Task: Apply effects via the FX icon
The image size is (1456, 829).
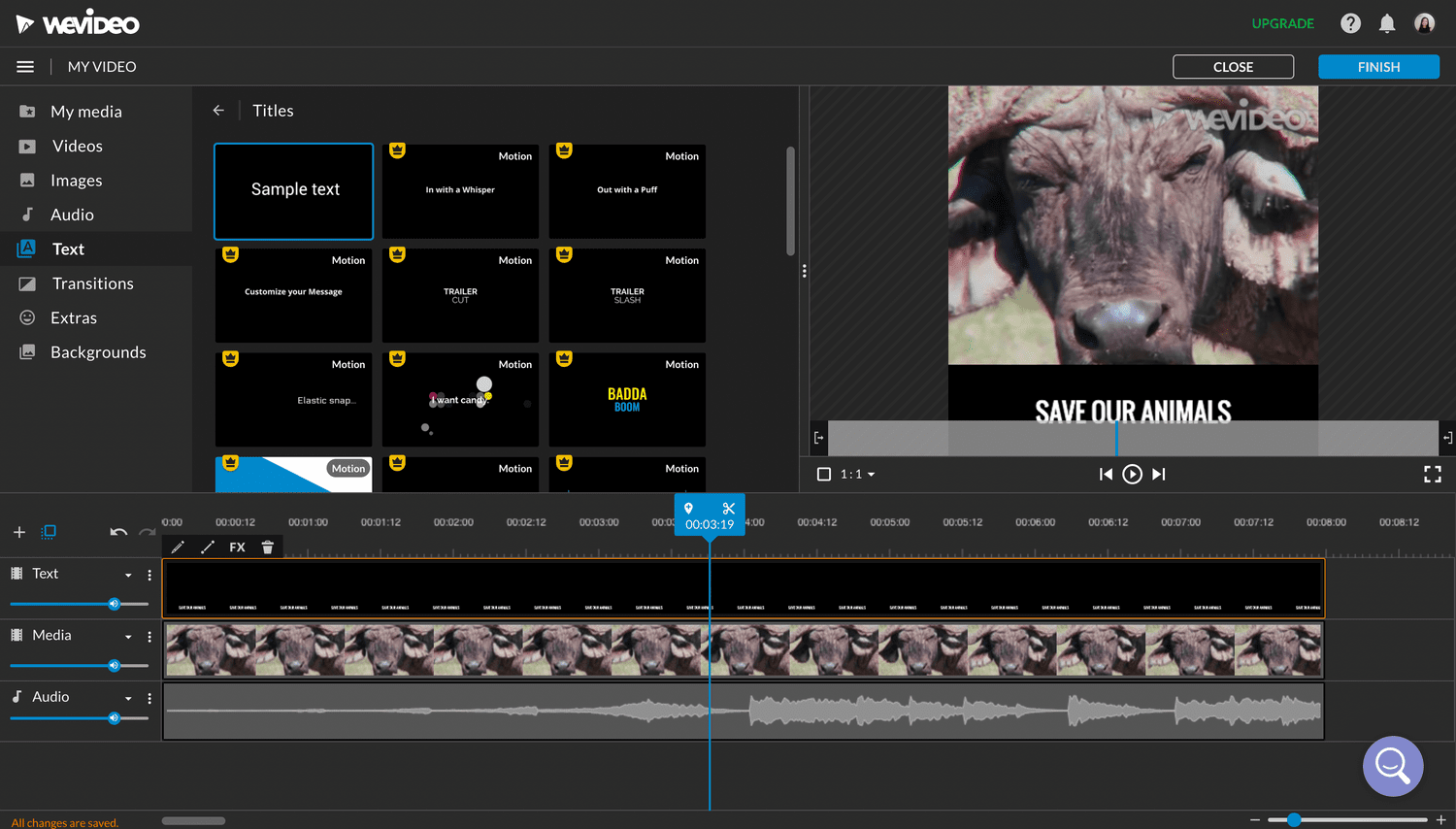Action: (x=238, y=546)
